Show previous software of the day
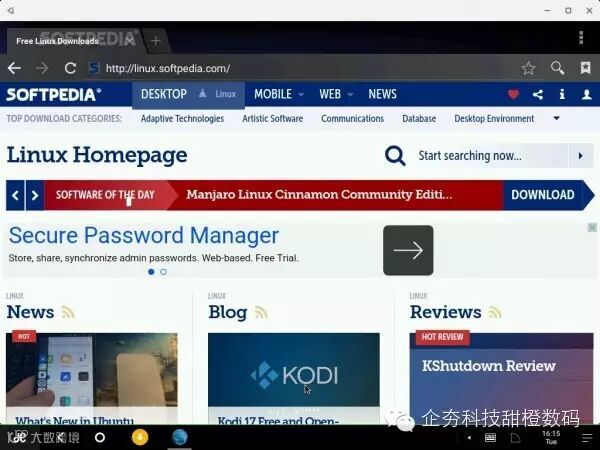The image size is (600, 450). click(15, 195)
